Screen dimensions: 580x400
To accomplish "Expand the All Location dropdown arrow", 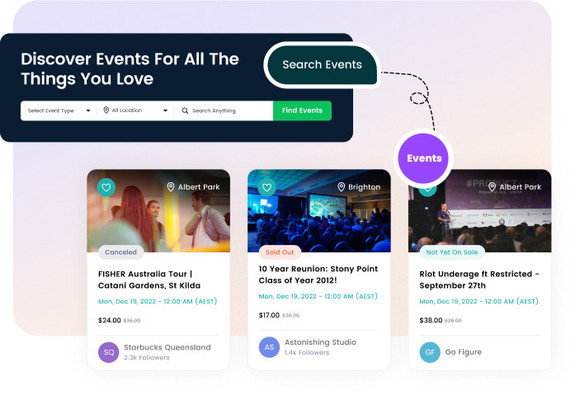I will [x=165, y=111].
